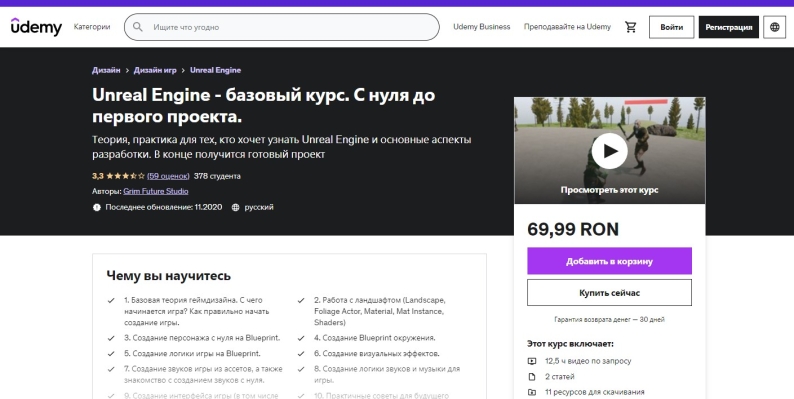Open Преподавайте на Udemy link
Viewport: 794px width, 399px height.
pyautogui.click(x=567, y=27)
